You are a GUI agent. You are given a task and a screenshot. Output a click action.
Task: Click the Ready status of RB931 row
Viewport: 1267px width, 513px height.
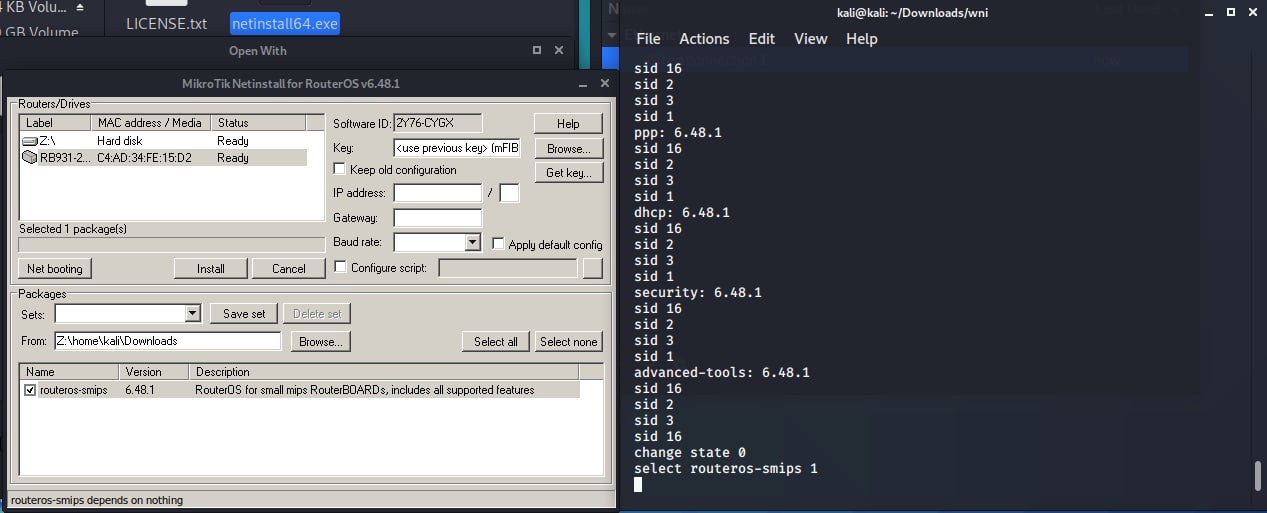click(233, 158)
